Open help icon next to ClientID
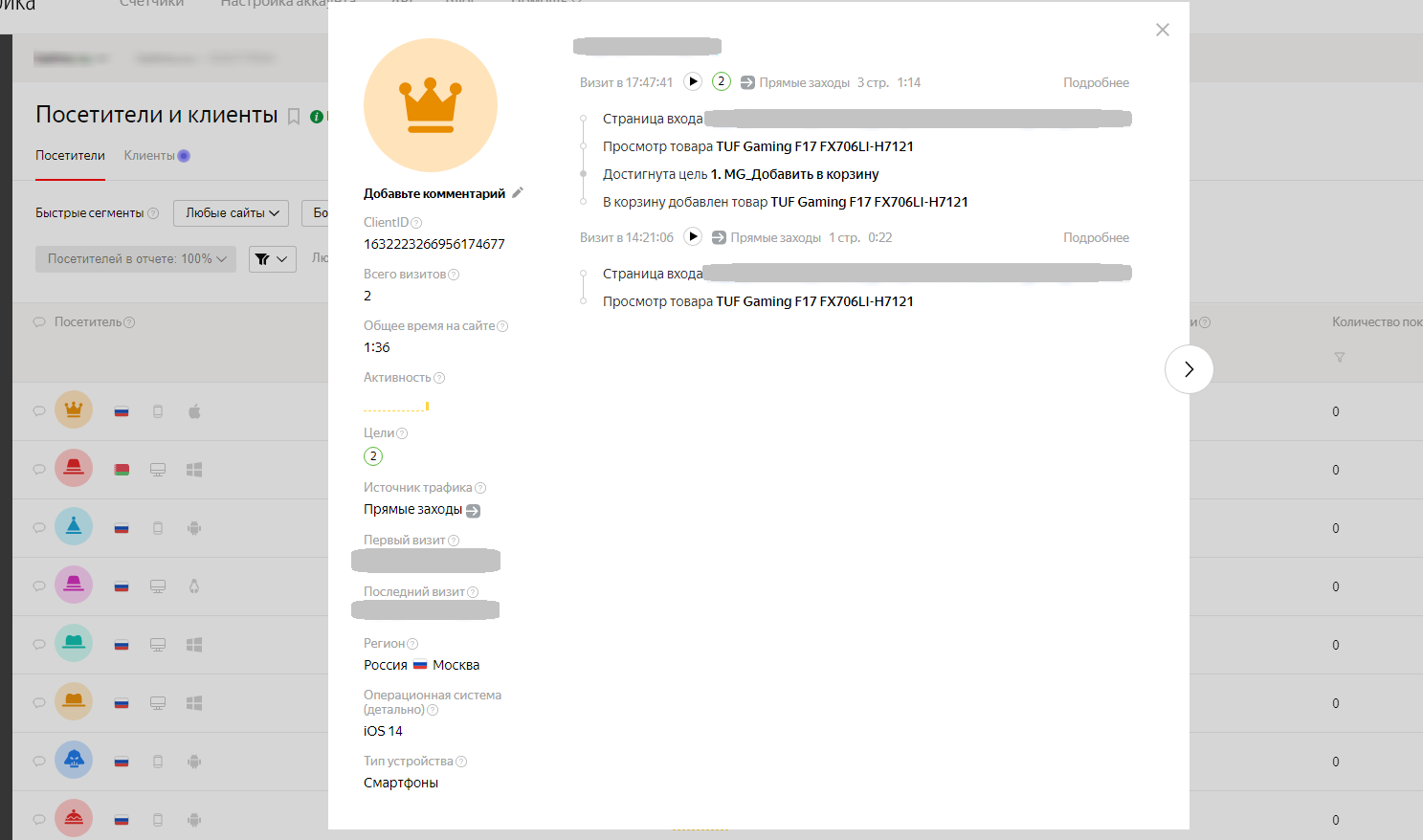 (416, 223)
